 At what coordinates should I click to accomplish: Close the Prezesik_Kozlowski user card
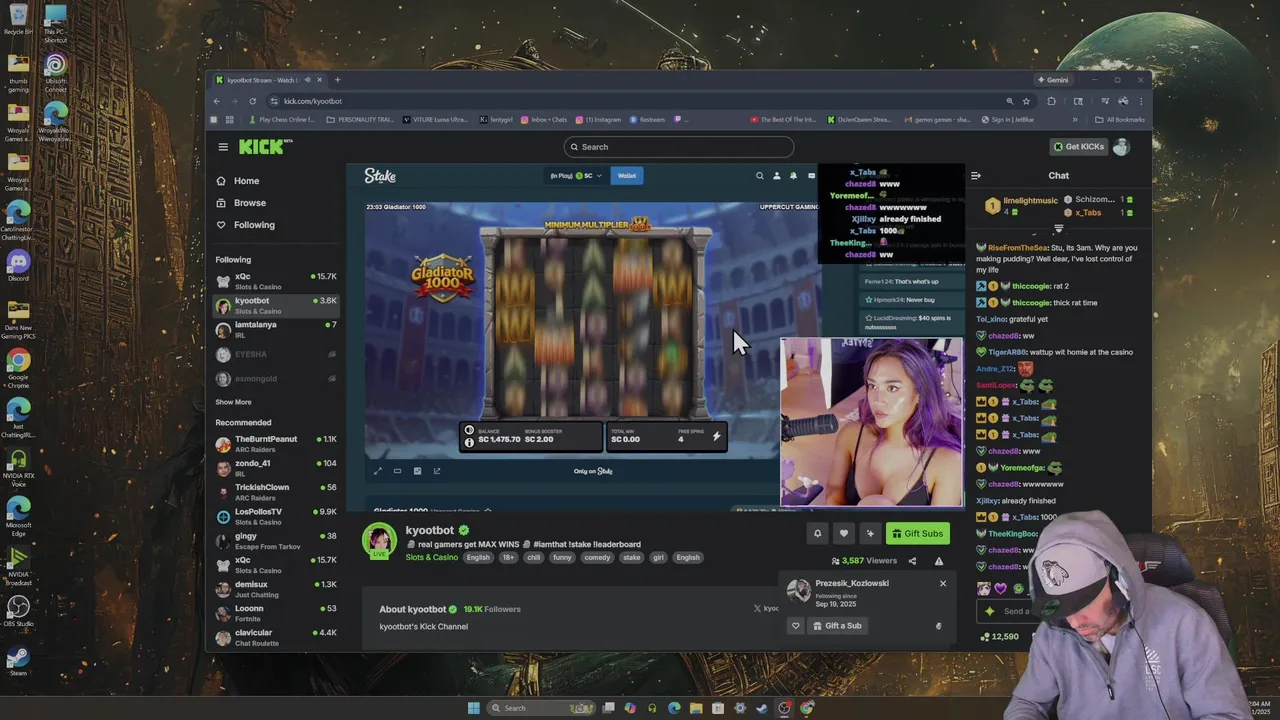pos(942,583)
